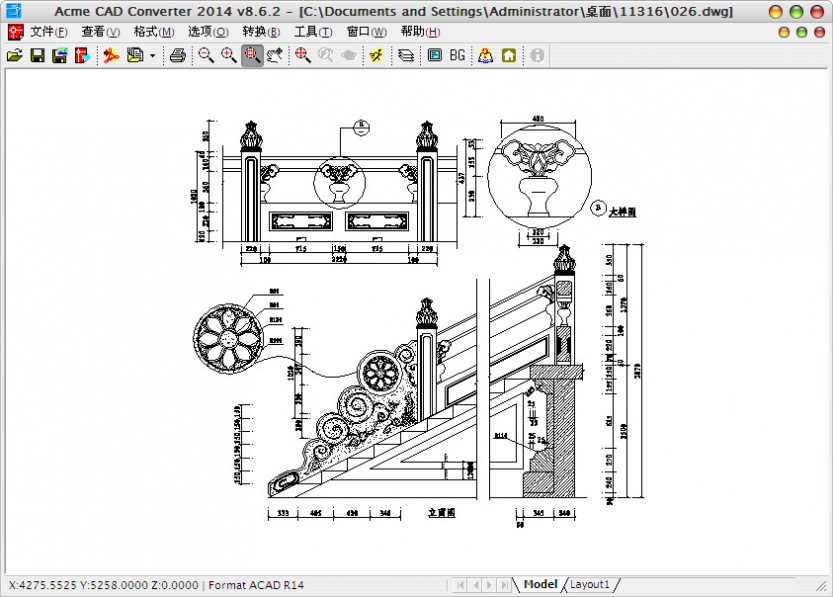Open the Layers manager icon
Screen dimensions: 833x597
[406, 55]
